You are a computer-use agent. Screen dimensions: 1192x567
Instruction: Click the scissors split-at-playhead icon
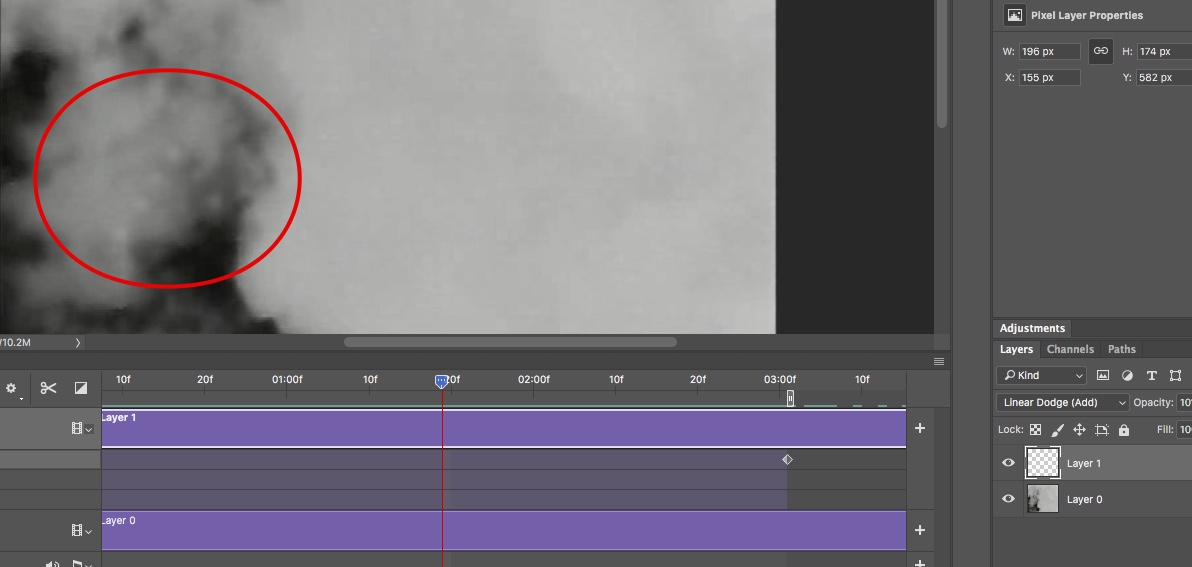(48, 388)
